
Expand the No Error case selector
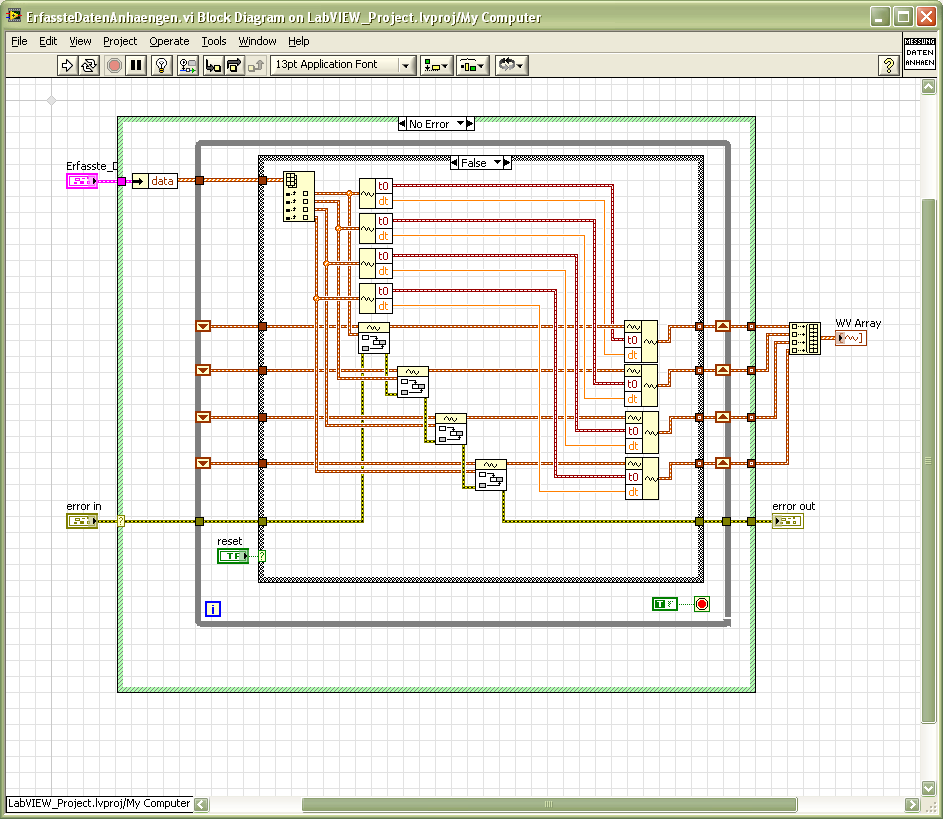pos(461,124)
